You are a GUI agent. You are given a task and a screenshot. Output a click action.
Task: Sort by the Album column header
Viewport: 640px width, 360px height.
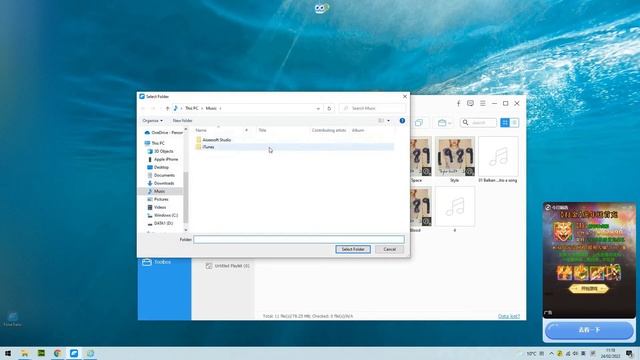(358, 130)
